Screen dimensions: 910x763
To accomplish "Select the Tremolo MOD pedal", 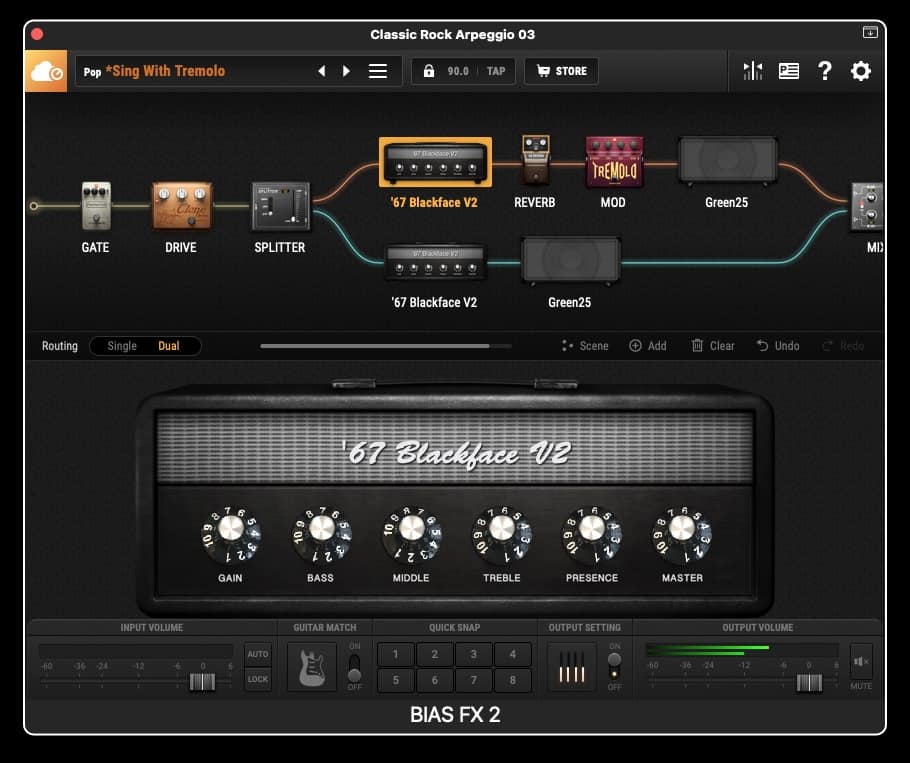I will [x=614, y=162].
